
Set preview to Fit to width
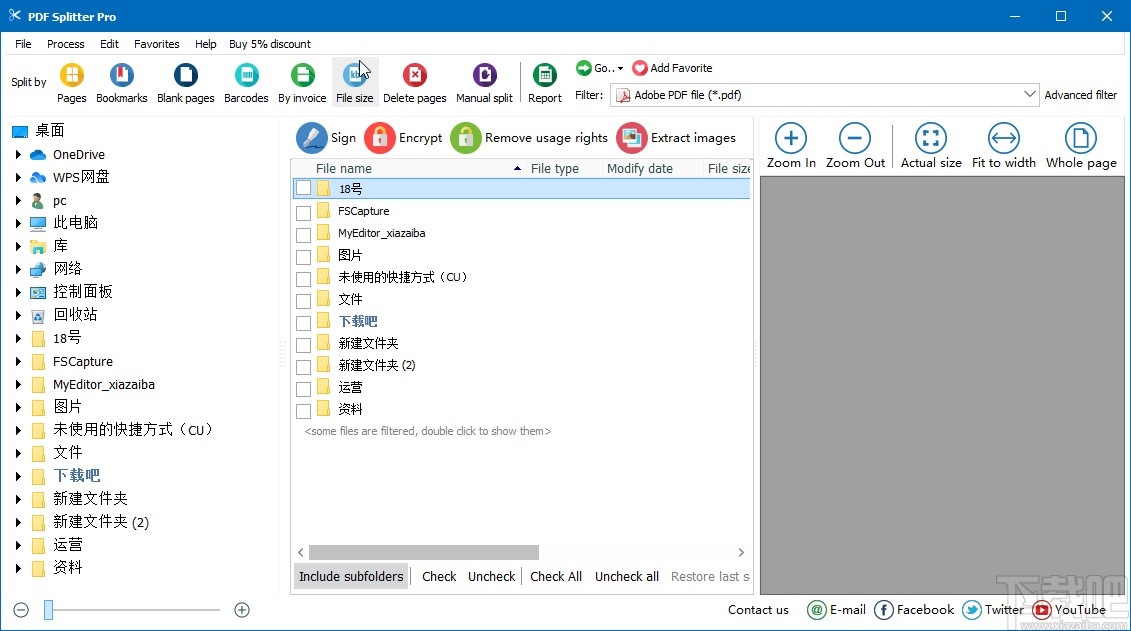coord(1003,146)
